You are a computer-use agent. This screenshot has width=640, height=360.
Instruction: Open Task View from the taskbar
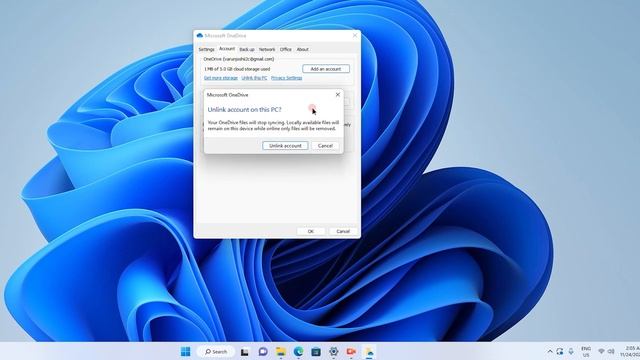tap(244, 351)
